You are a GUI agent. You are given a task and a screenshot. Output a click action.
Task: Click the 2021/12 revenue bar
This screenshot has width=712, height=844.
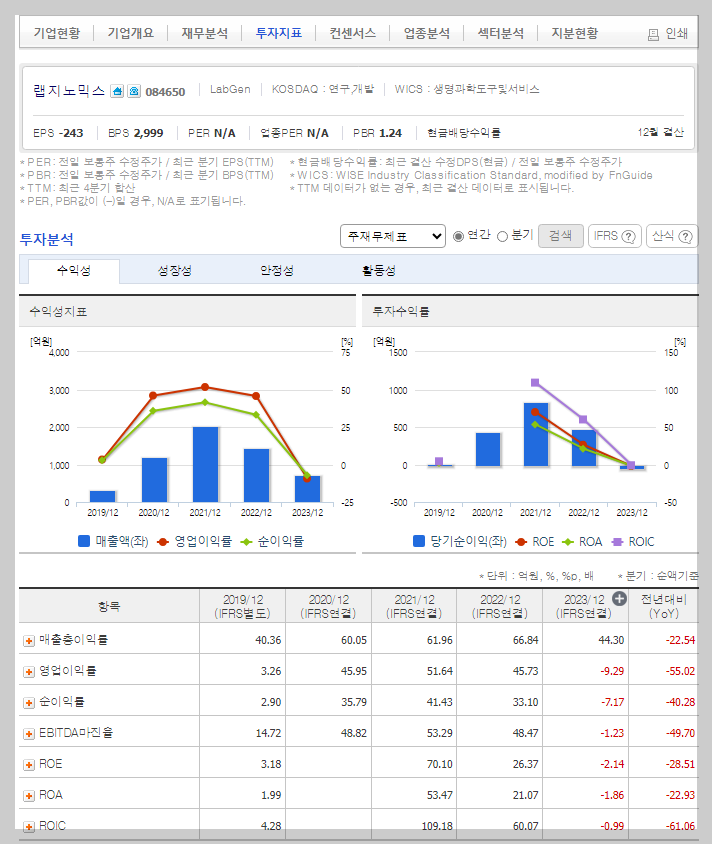206,465
